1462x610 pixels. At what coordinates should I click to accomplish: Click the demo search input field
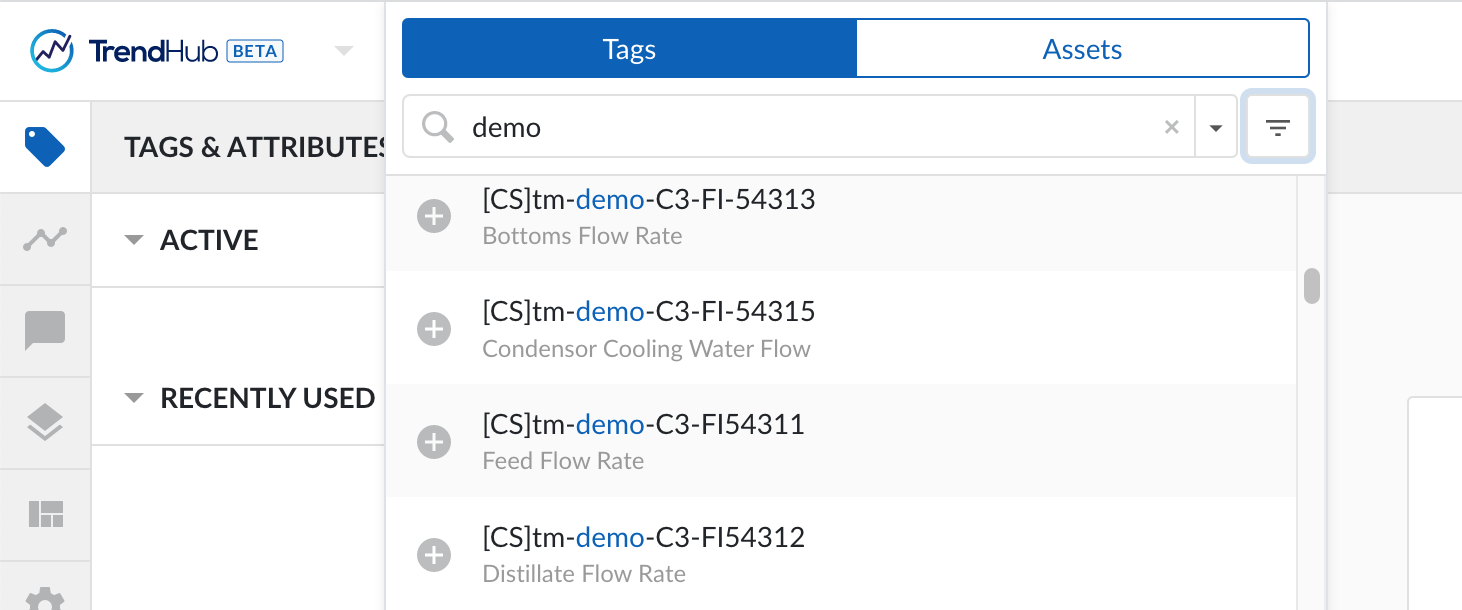pyautogui.click(x=800, y=127)
